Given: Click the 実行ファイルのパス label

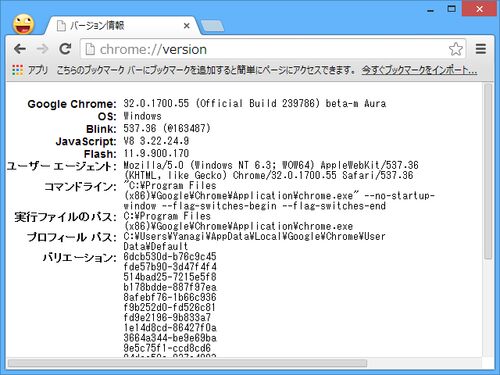Looking at the screenshot, I should [x=65, y=217].
